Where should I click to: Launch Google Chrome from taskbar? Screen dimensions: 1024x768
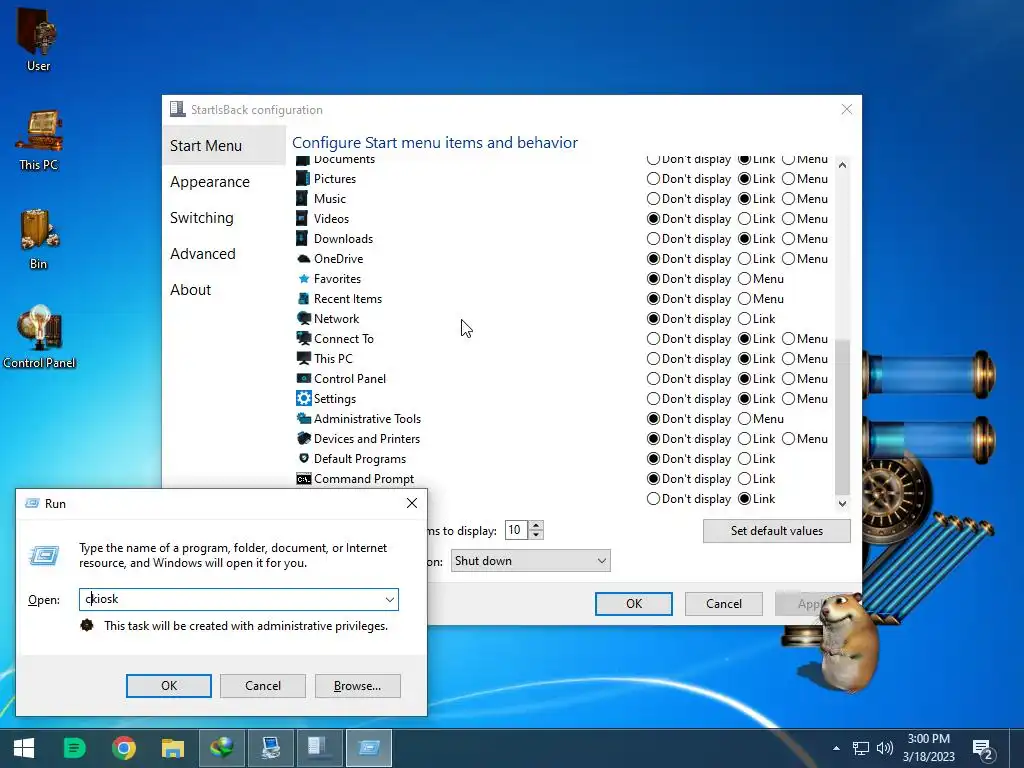click(123, 748)
